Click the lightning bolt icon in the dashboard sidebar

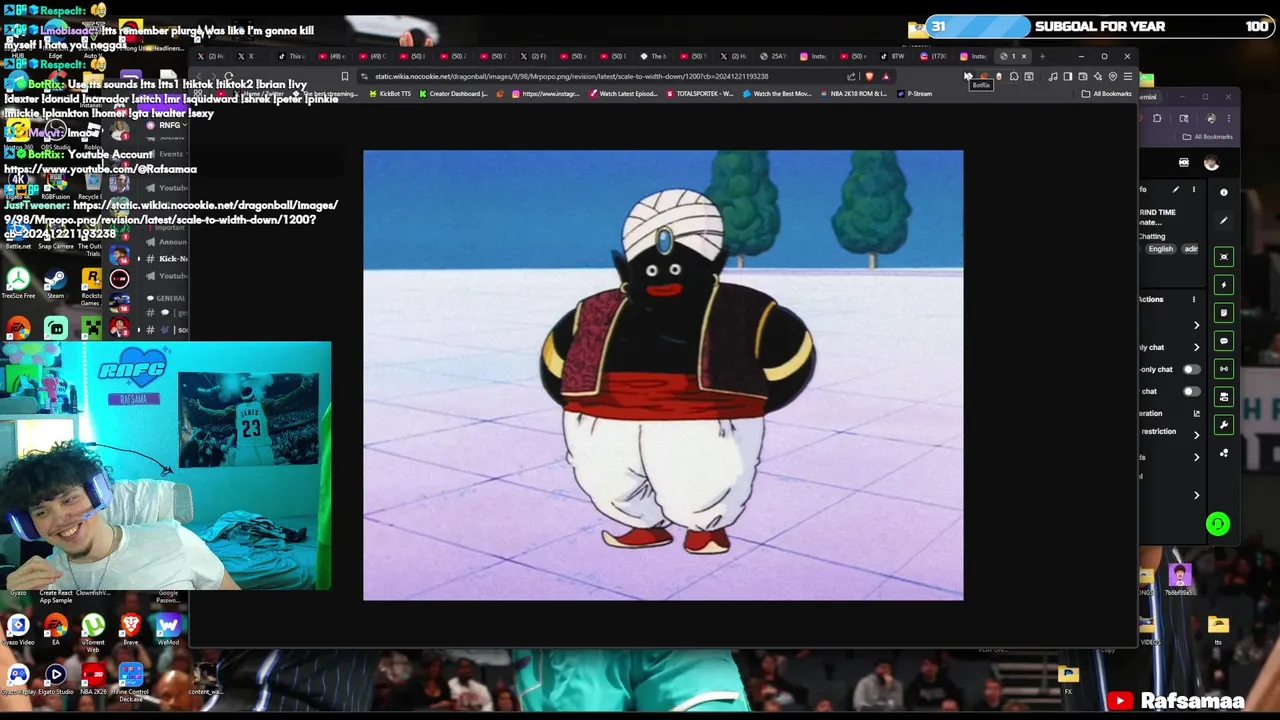pos(1224,285)
